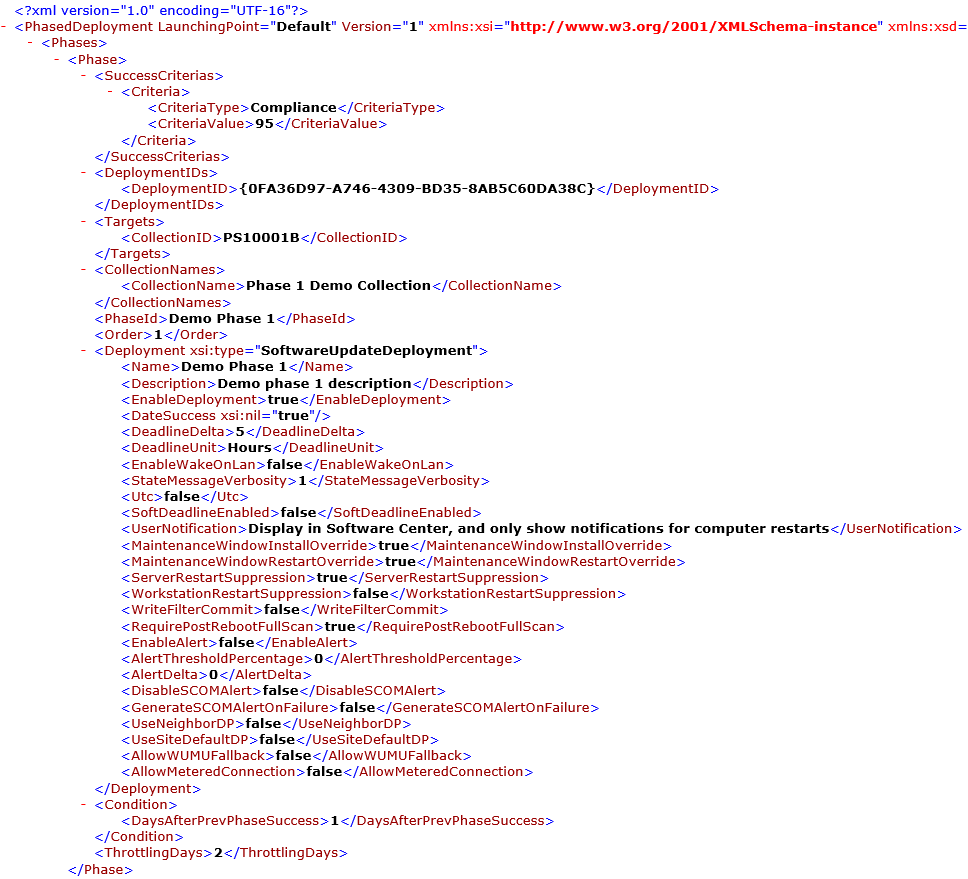Screen dimensions: 968x879
Task: Click the closing /Condition tag
Action: click(139, 836)
